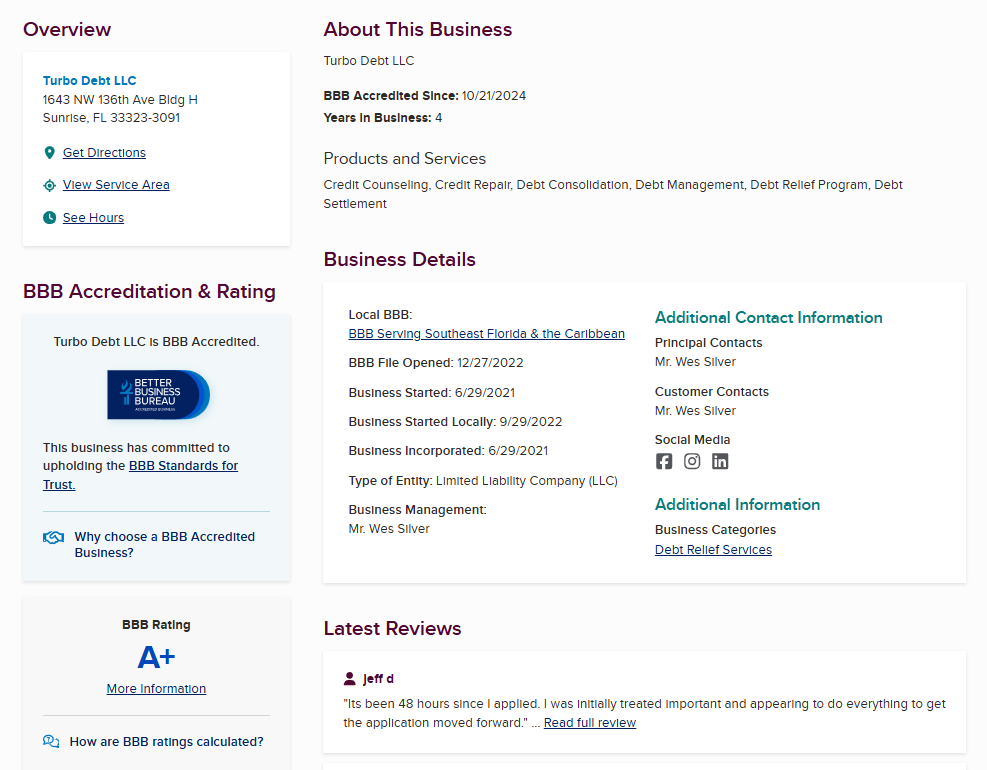This screenshot has width=987, height=770.
Task: Click the user avatar icon next to jeff d
Action: [x=349, y=678]
